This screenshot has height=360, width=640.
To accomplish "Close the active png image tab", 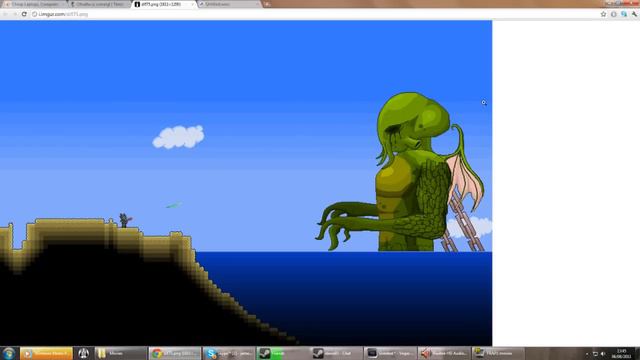I will (x=192, y=4).
